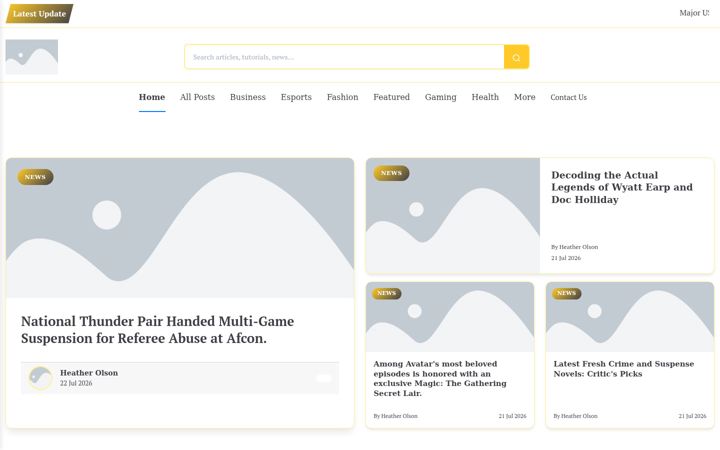This screenshot has width=720, height=450.
Task: Open the Home menu item
Action: (x=152, y=97)
